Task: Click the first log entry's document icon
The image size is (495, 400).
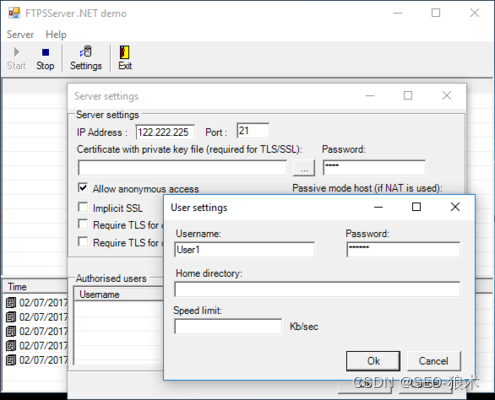Action: (x=11, y=303)
